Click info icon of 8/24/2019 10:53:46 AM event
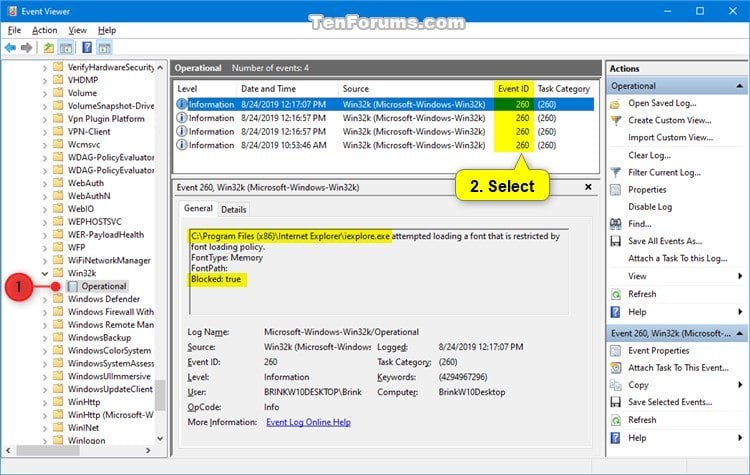Viewport: 750px width, 475px height. (x=182, y=145)
